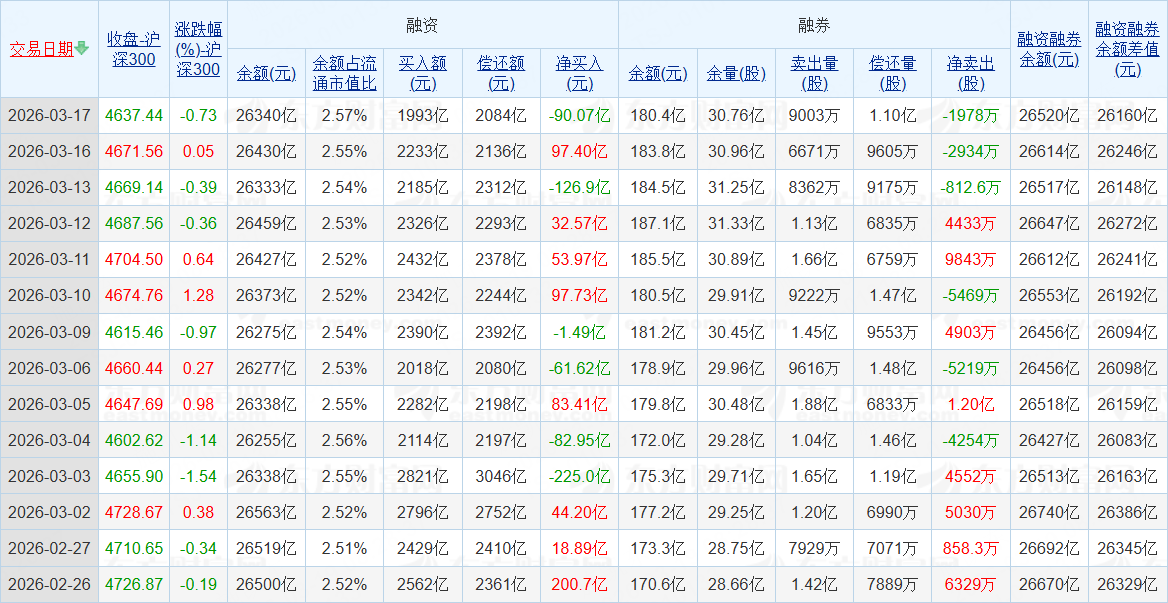This screenshot has width=1168, height=603.
Task: Sort by 融资 买入额(元) header
Action: [423, 74]
